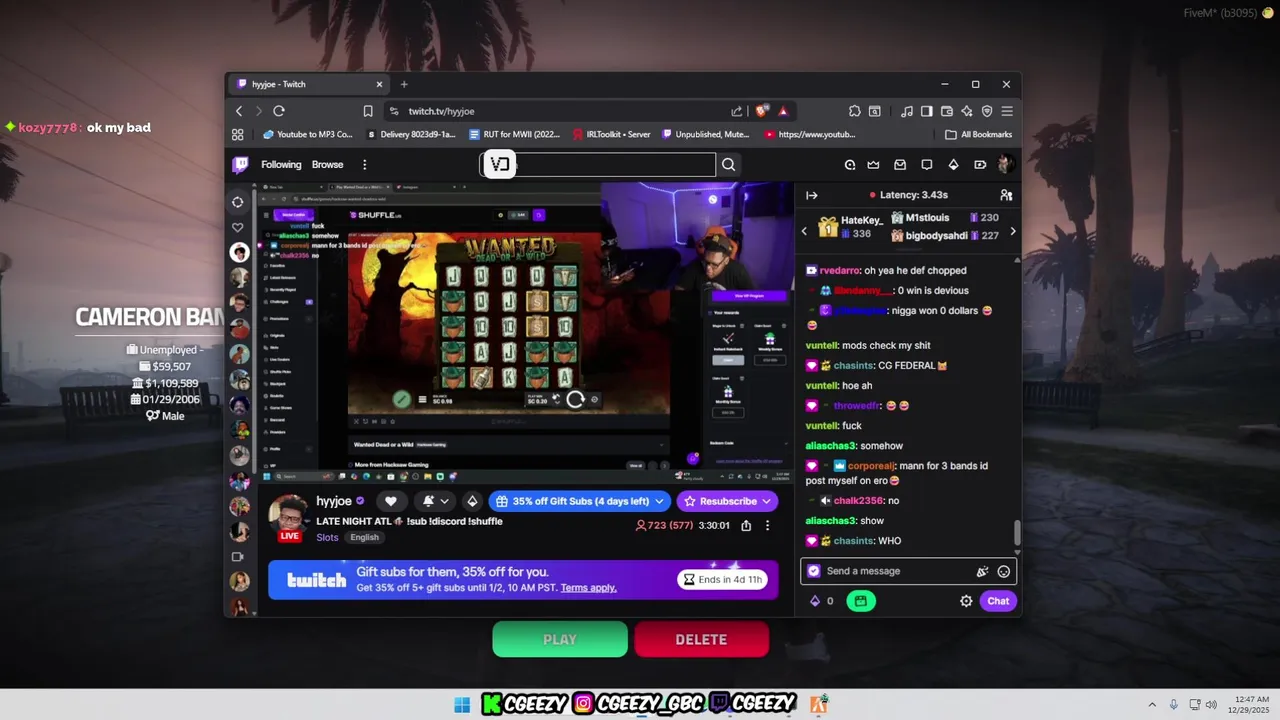The height and width of the screenshot is (720, 1280).
Task: Open the chat celebration icon in message box
Action: point(982,571)
